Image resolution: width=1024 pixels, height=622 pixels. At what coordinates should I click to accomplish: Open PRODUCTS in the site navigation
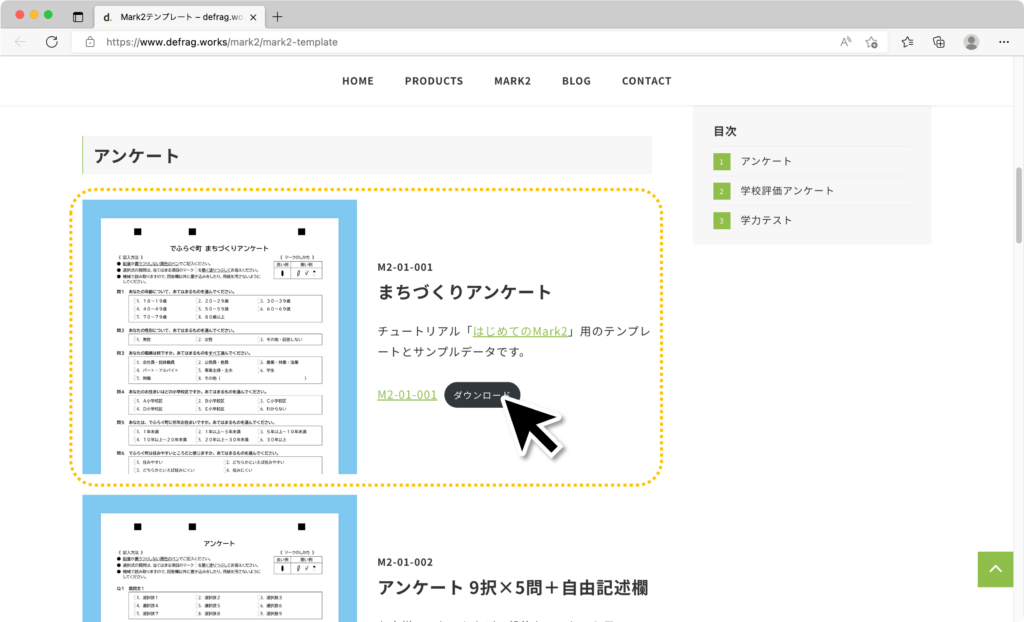pyautogui.click(x=434, y=81)
